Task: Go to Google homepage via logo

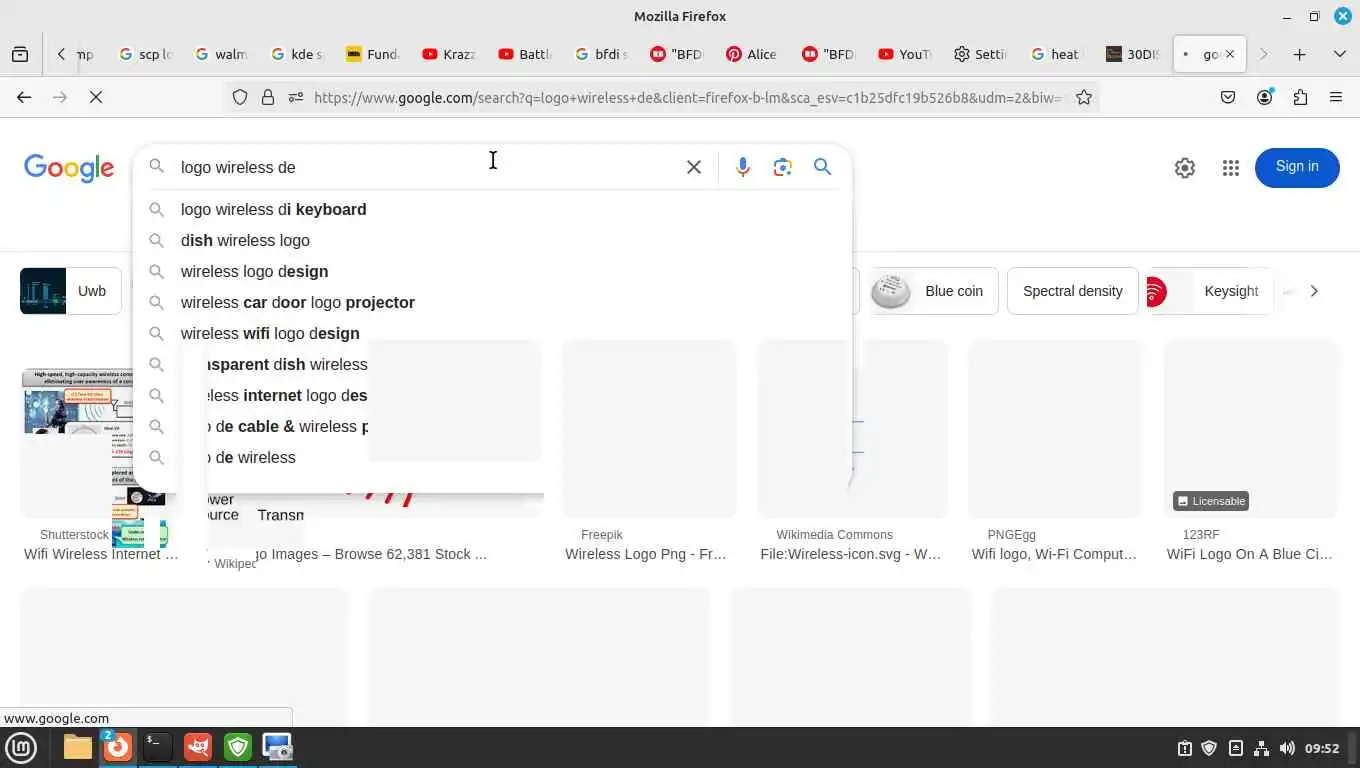Action: pos(69,168)
